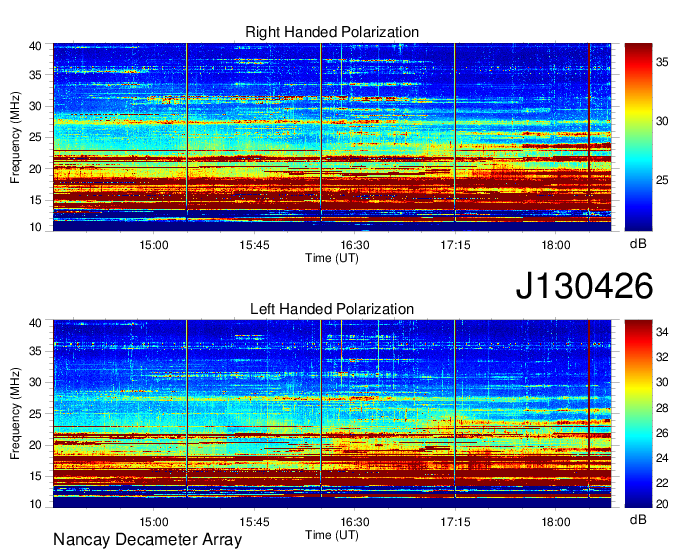Click the 15:45 tick of Right Handed plot
The width and height of the screenshot is (680, 552).
click(254, 245)
